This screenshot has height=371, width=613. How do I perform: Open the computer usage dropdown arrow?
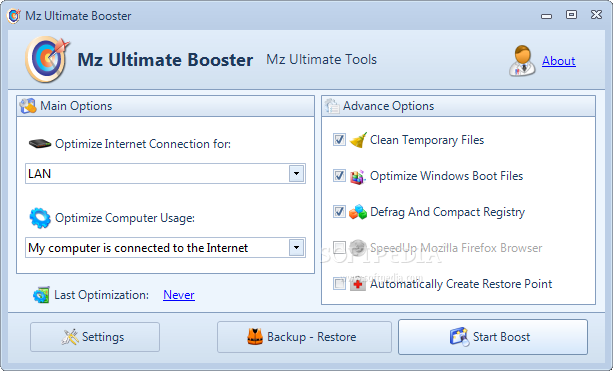tap(296, 247)
